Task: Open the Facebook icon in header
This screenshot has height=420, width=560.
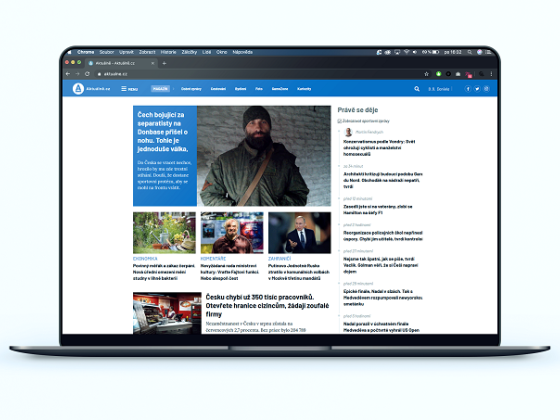Action: pyautogui.click(x=468, y=89)
